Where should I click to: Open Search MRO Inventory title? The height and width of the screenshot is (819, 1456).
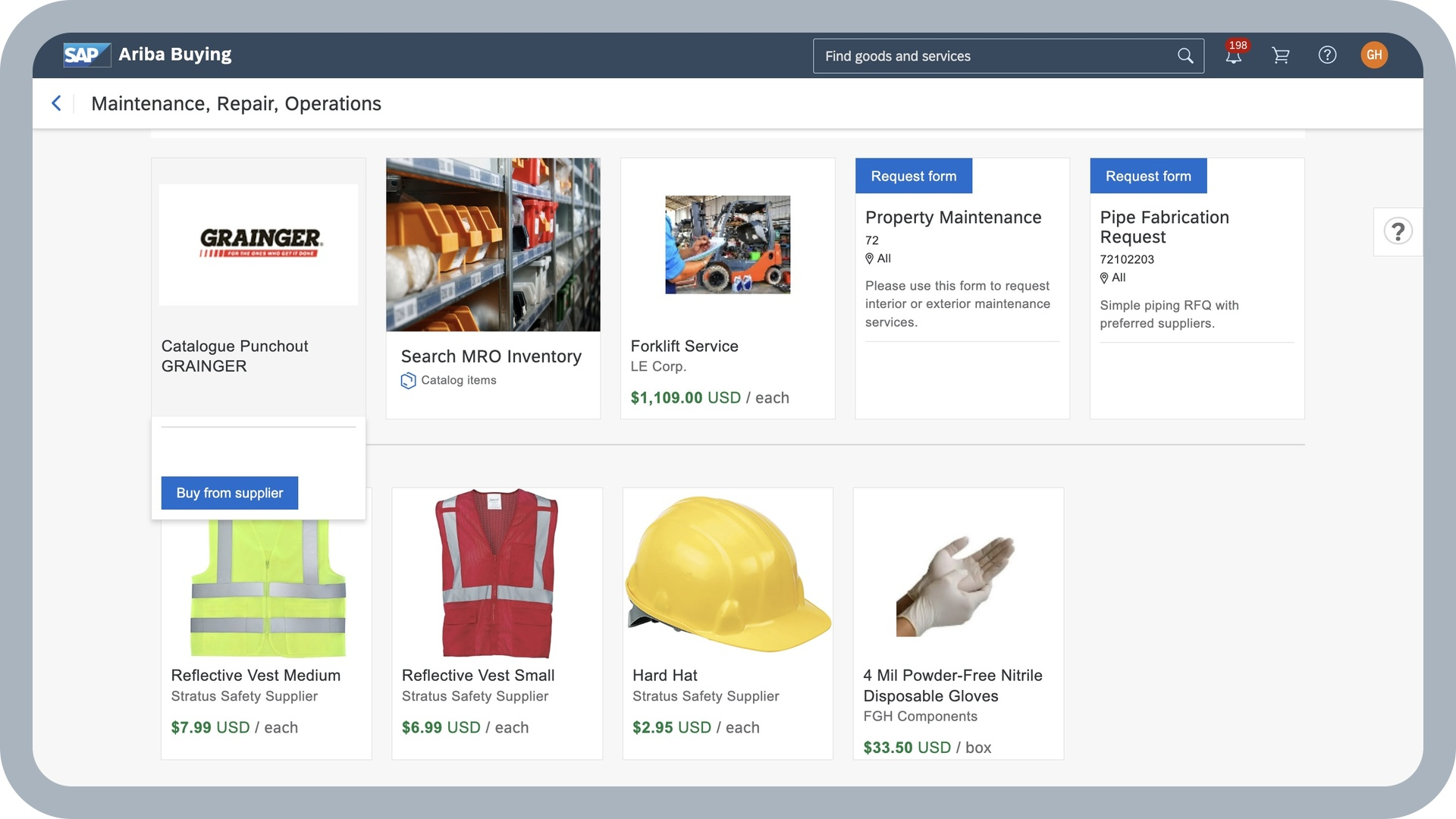pyautogui.click(x=491, y=356)
